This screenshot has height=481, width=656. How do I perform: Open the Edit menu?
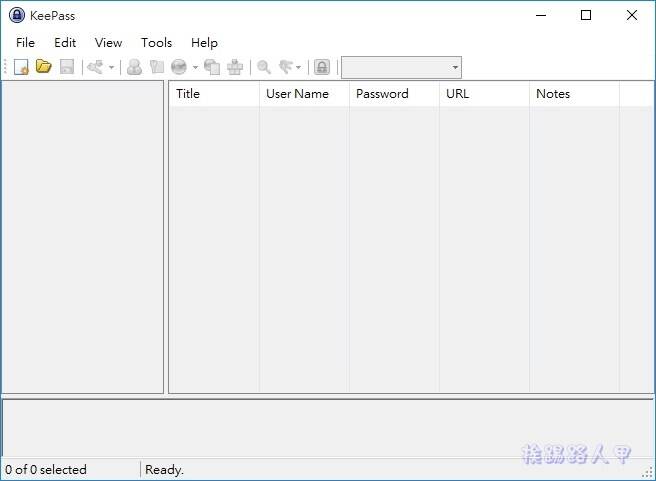pos(65,43)
